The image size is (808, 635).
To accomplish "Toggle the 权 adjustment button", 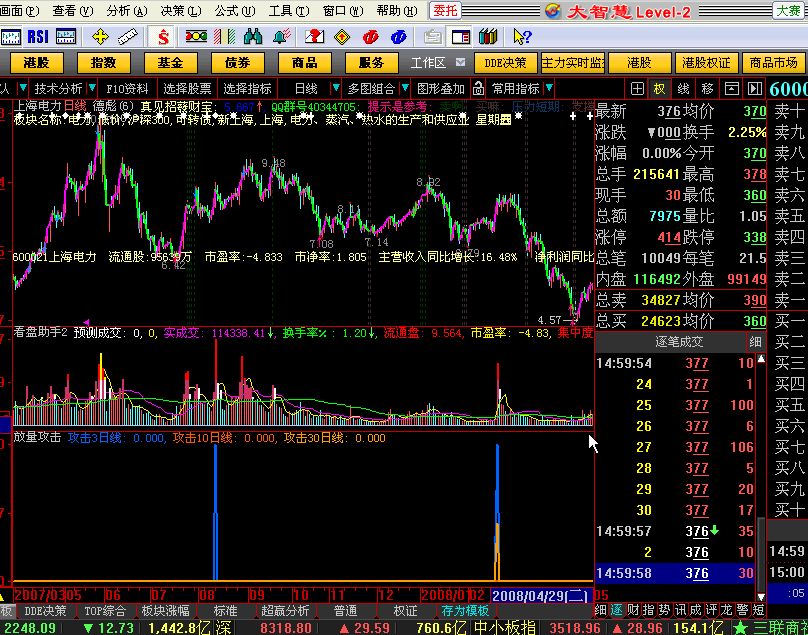I will (x=659, y=89).
